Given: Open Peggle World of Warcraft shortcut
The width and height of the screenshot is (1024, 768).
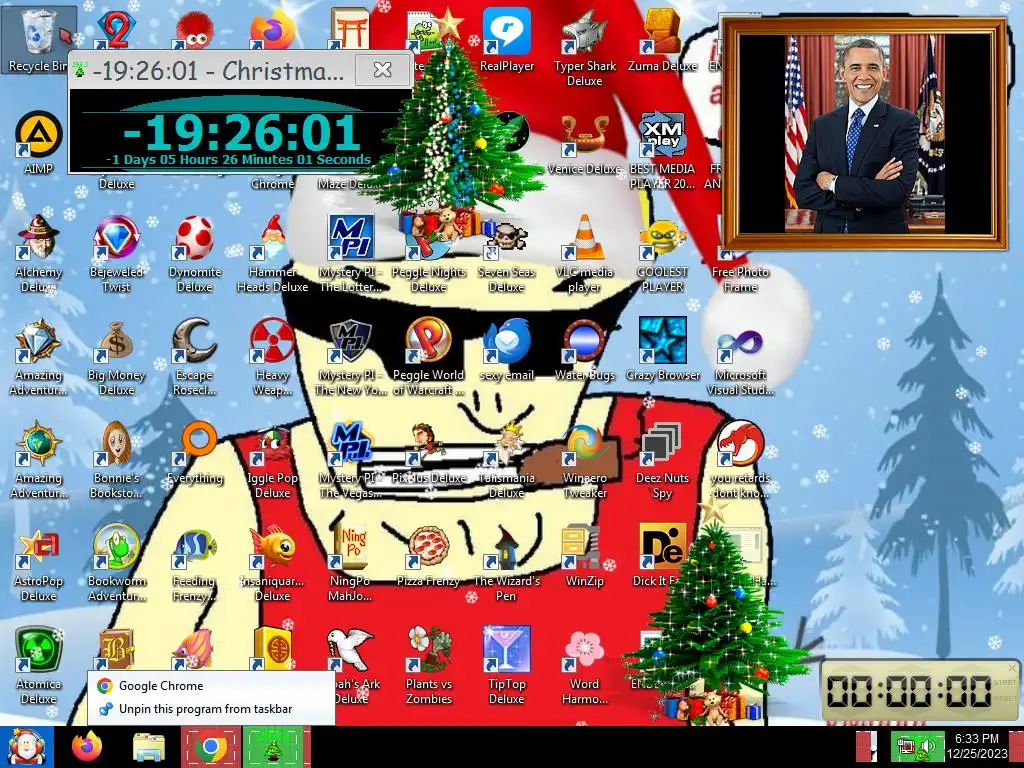Looking at the screenshot, I should 428,357.
